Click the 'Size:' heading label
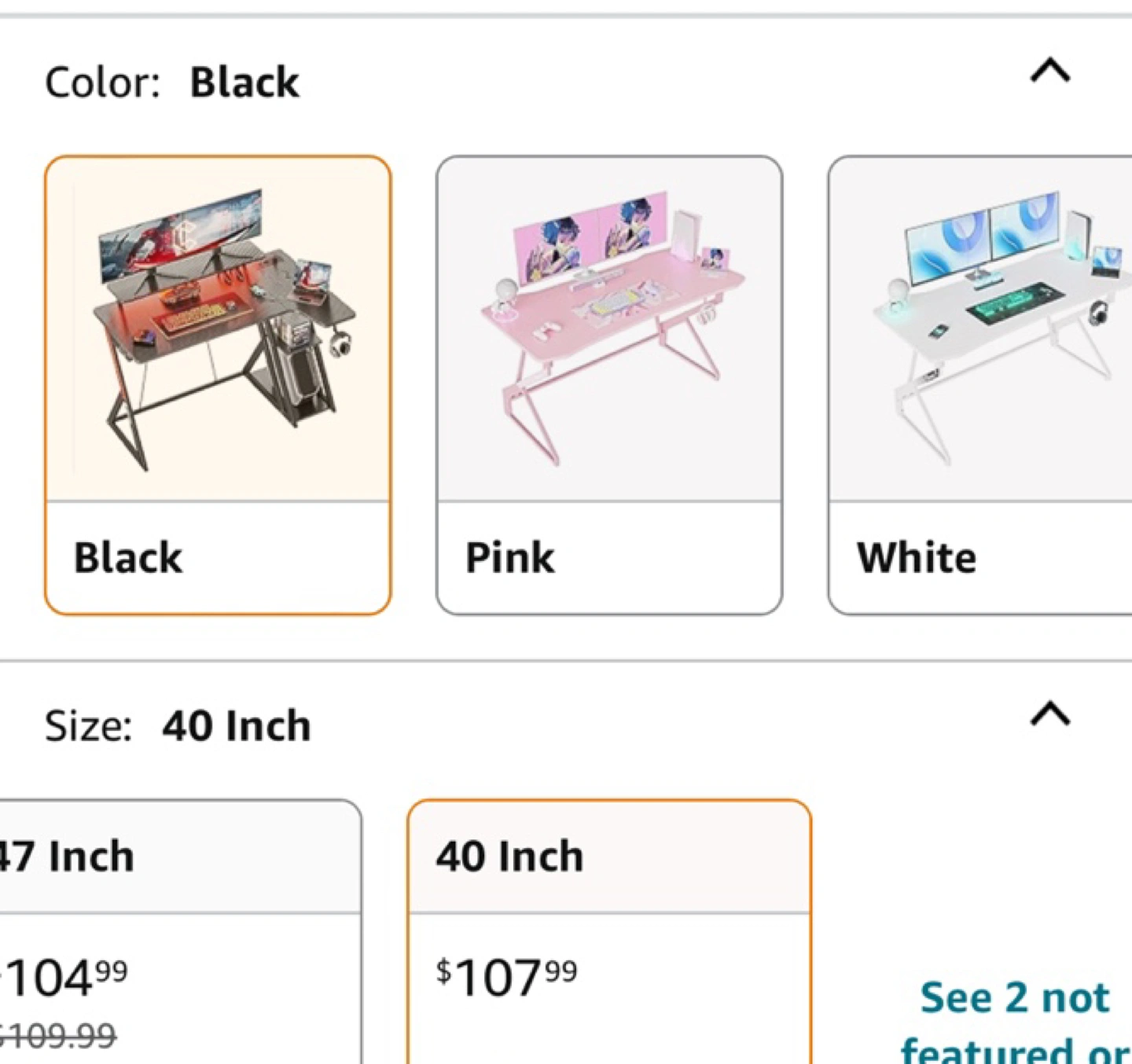The image size is (1132, 1064). coord(88,725)
